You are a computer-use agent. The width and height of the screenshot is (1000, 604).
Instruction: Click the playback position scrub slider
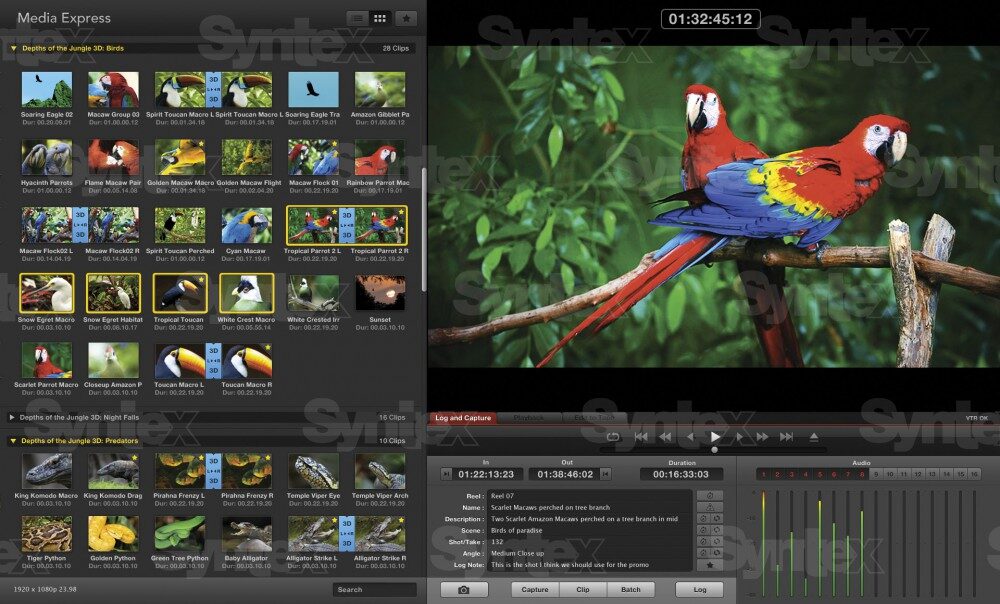pos(714,449)
